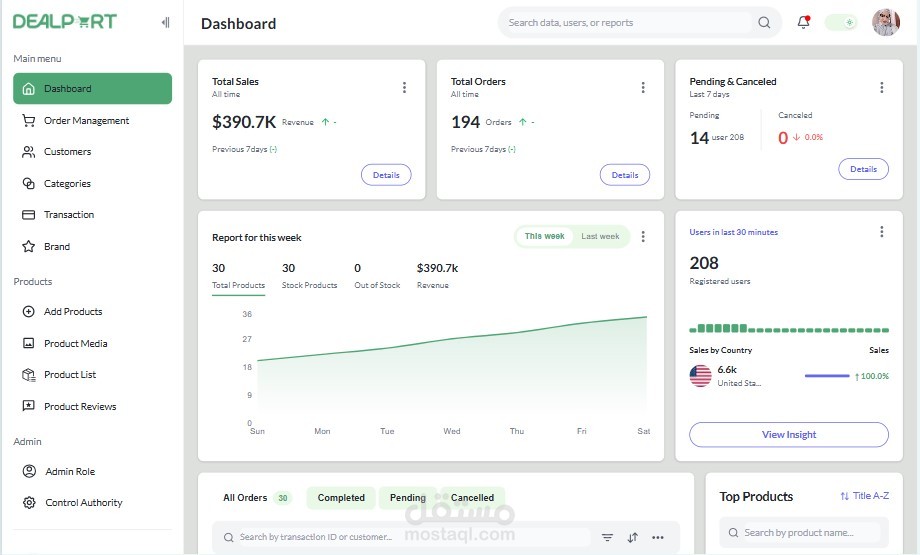Image resolution: width=920 pixels, height=555 pixels.
Task: Select Stock Products report tab
Action: coord(309,276)
